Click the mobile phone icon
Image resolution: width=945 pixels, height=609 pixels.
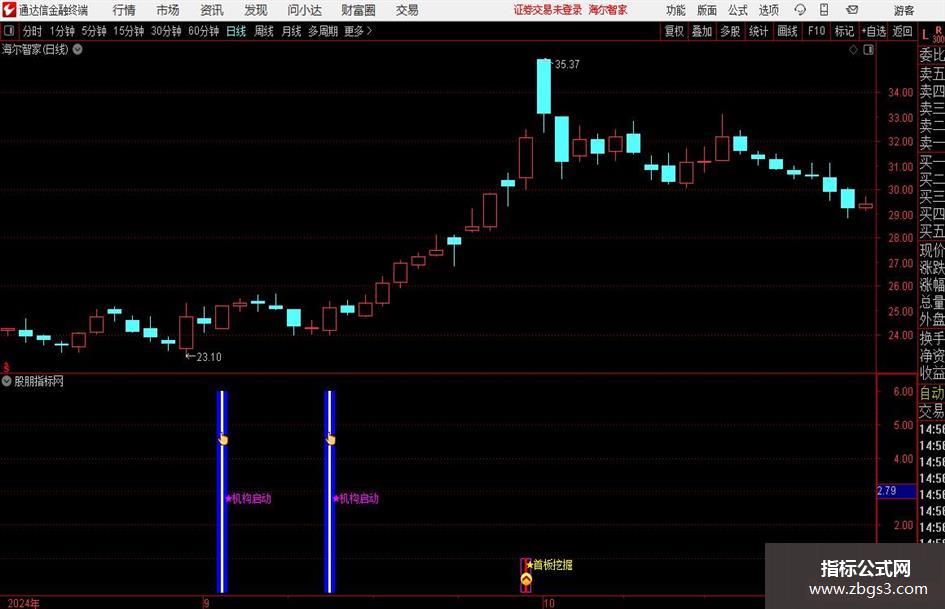(824, 10)
